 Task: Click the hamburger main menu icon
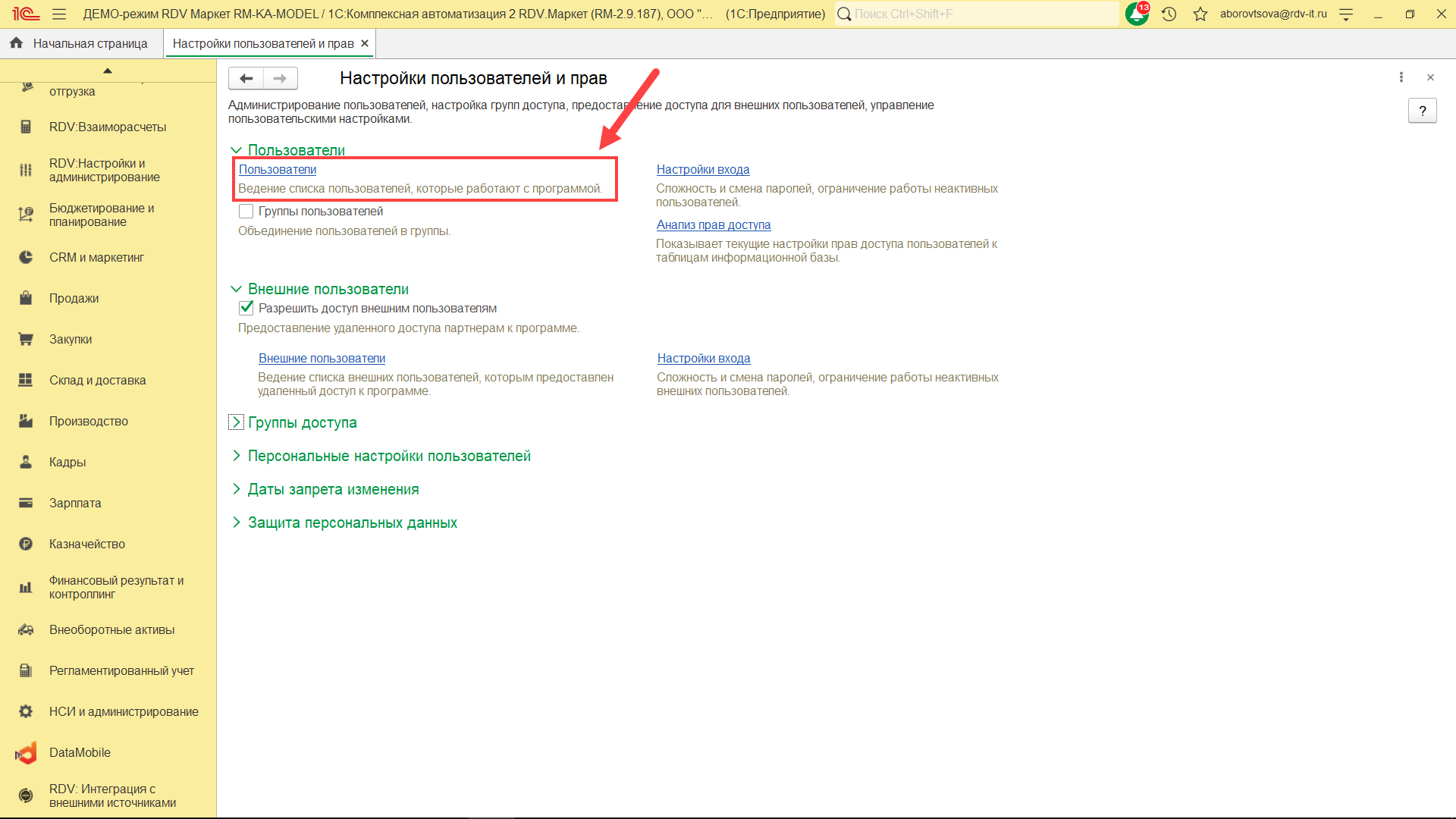click(59, 14)
